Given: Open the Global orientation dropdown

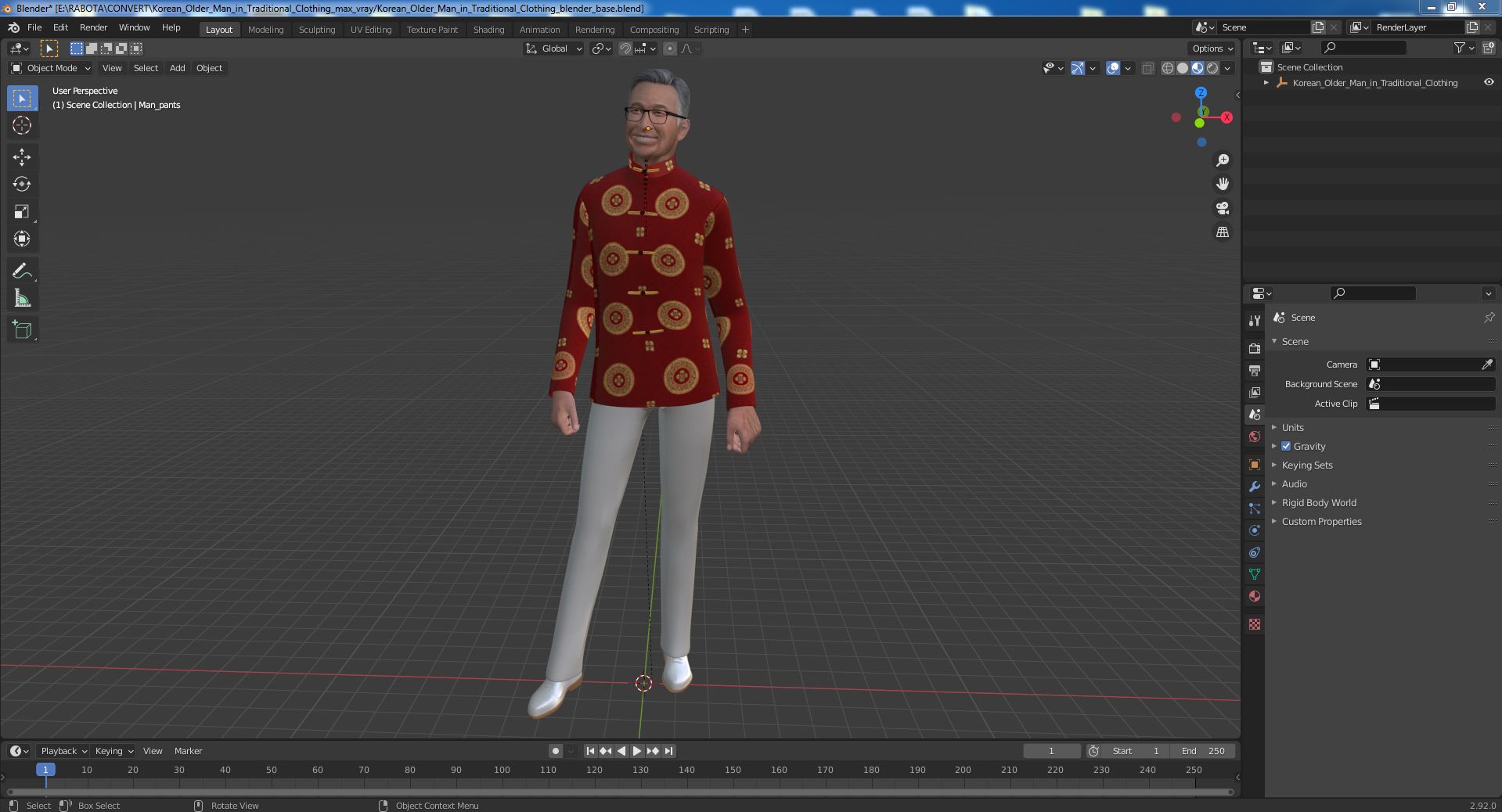Looking at the screenshot, I should (x=553, y=49).
